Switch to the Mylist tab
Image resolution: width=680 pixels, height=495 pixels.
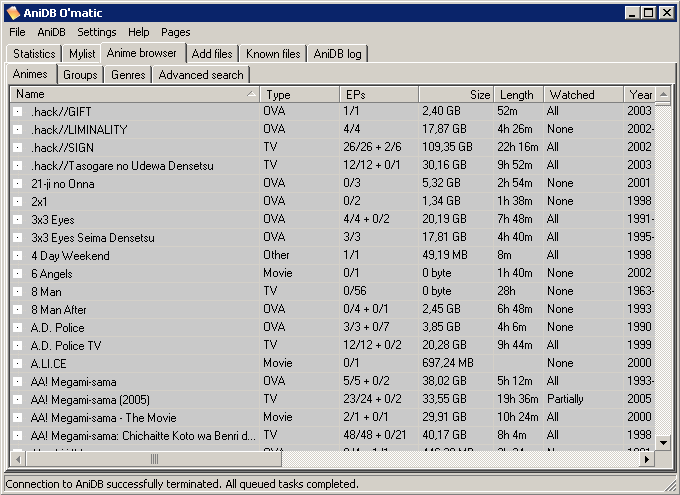tap(82, 54)
